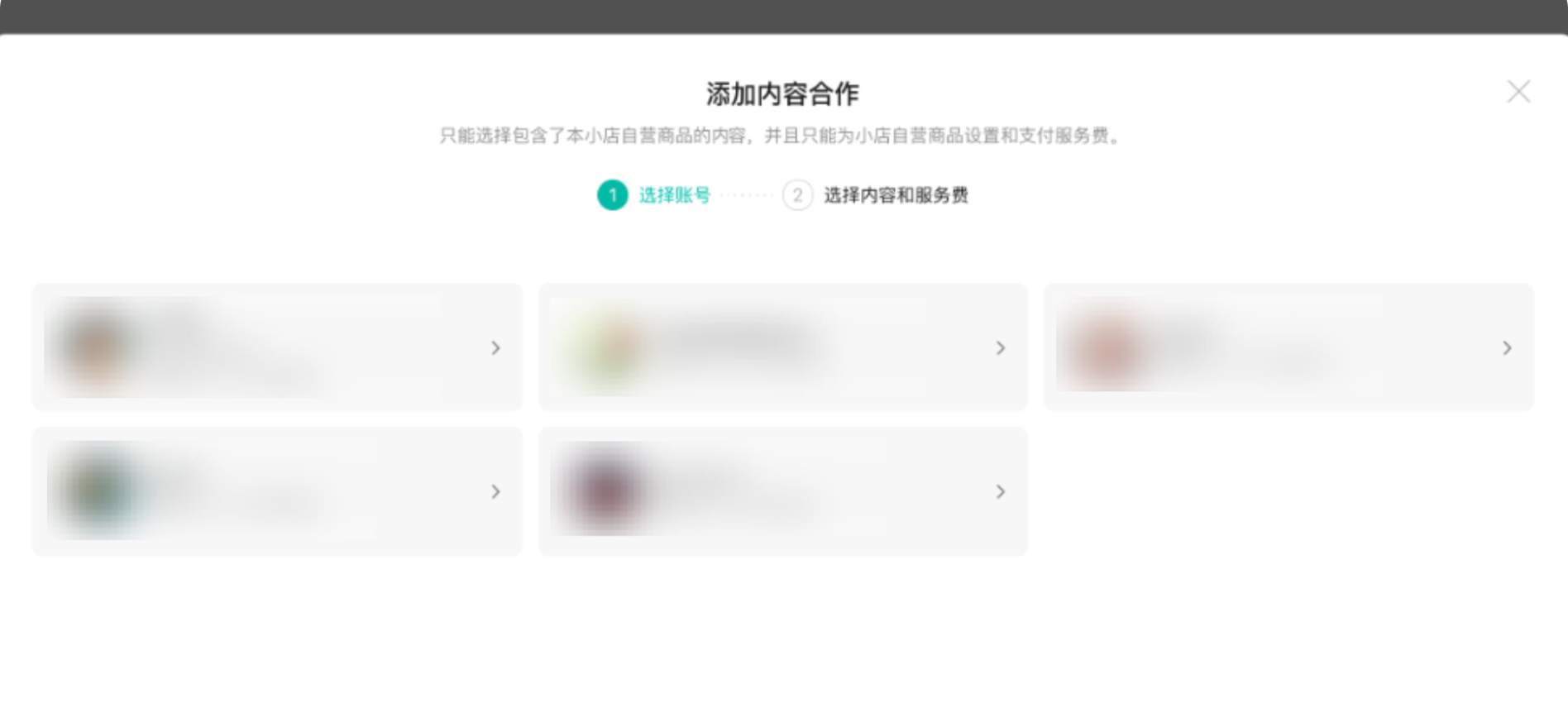
Task: Select the brownish avatar in the top-left card
Action: pyautogui.click(x=95, y=347)
